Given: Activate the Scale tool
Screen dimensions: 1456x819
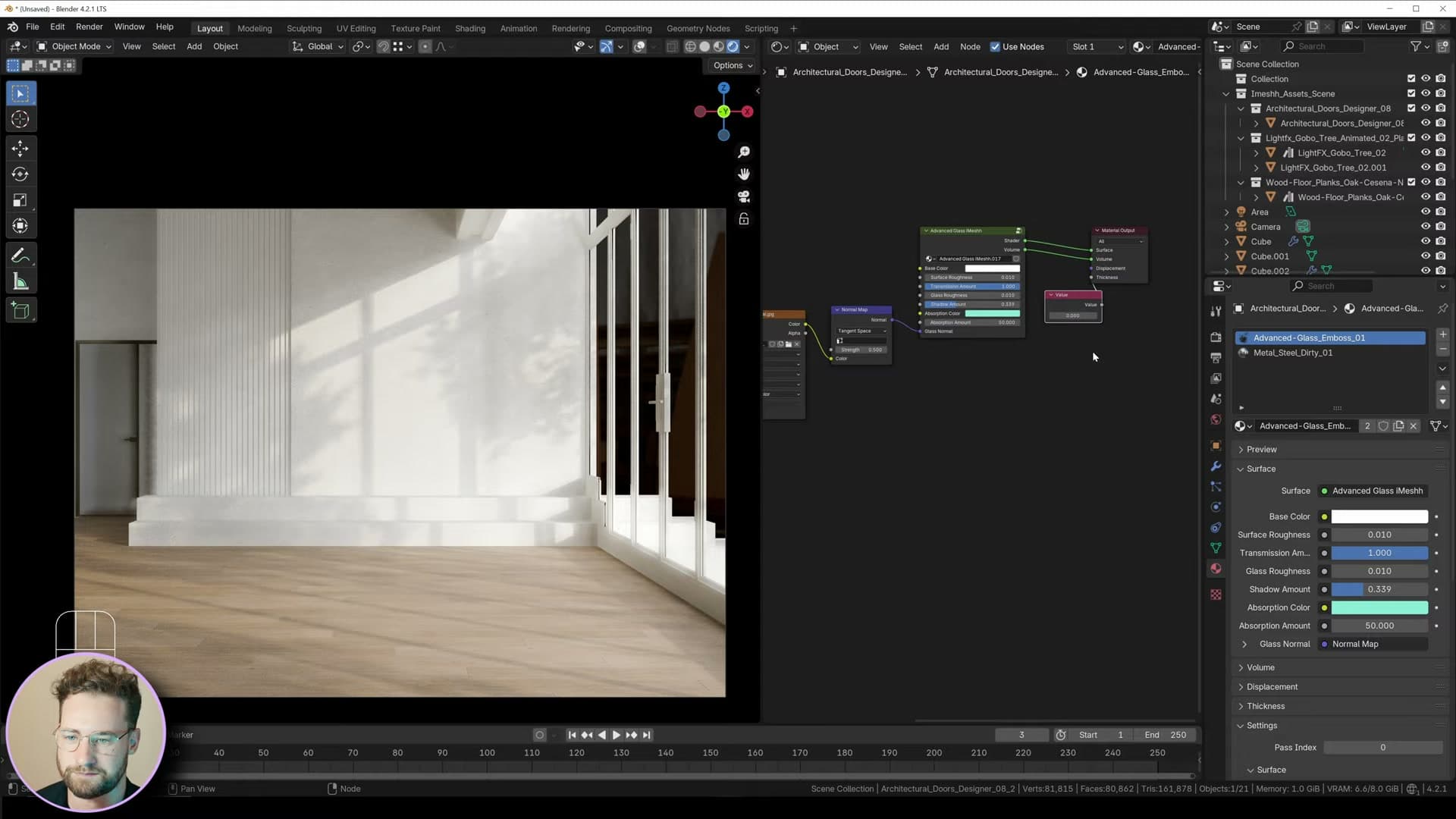Looking at the screenshot, I should point(20,200).
